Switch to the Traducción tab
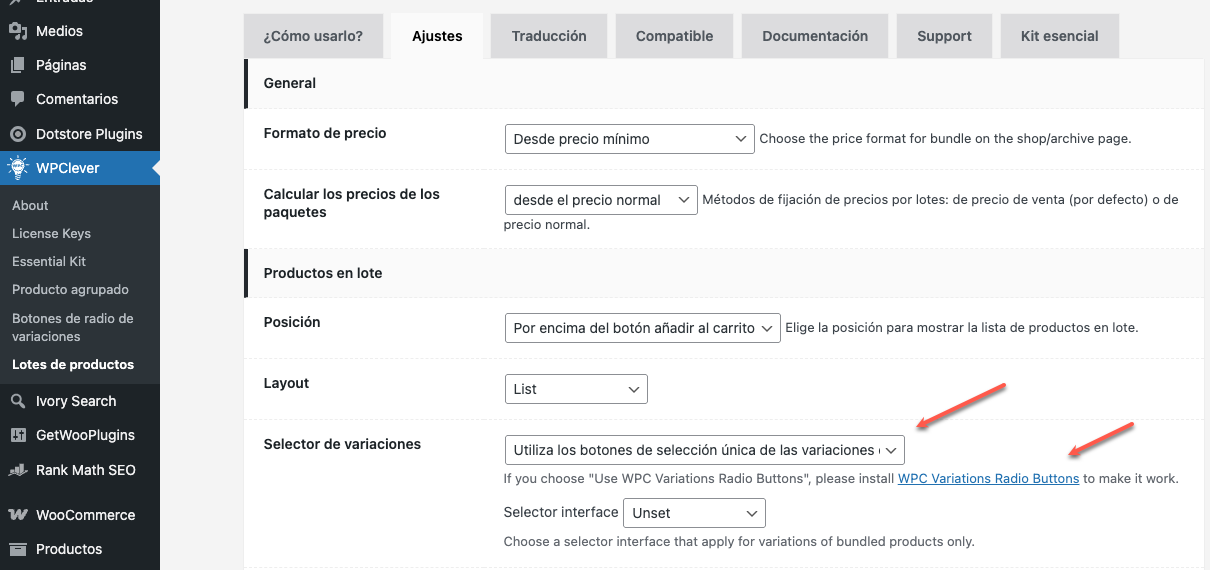Screen dimensions: 1210x570 549,36
